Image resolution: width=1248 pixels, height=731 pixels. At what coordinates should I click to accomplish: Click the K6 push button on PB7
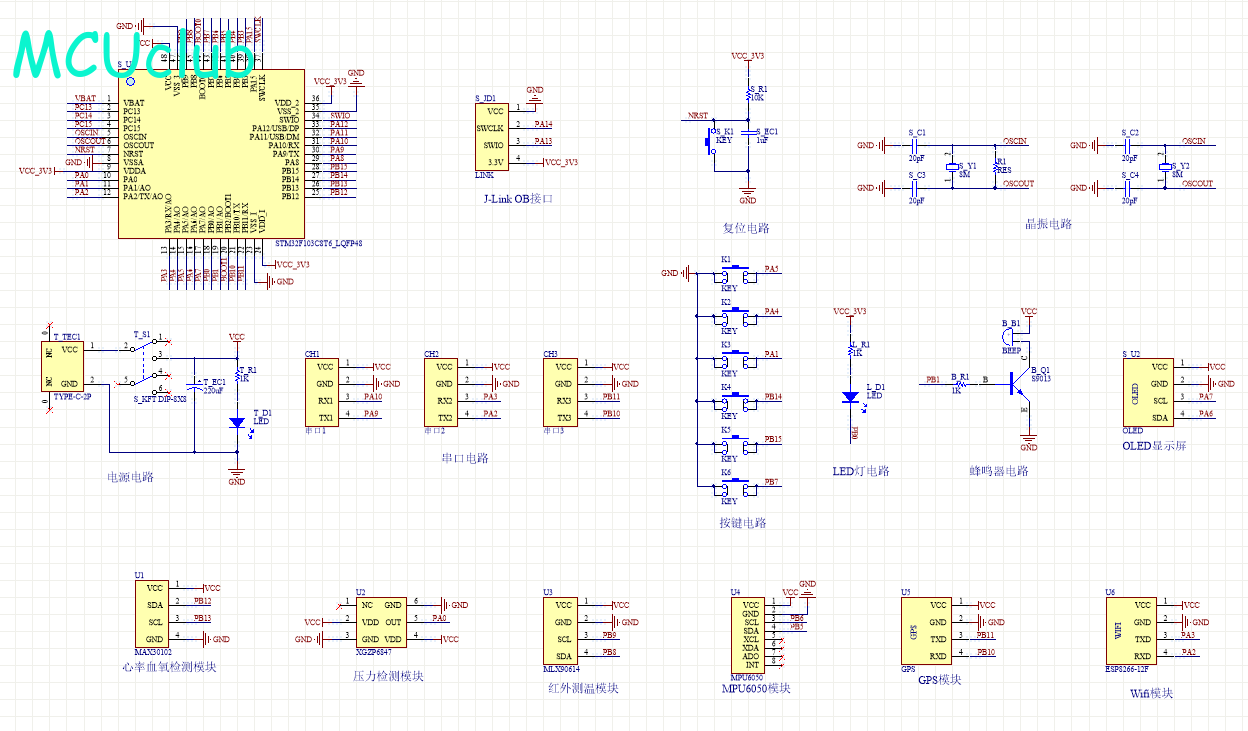coord(736,486)
